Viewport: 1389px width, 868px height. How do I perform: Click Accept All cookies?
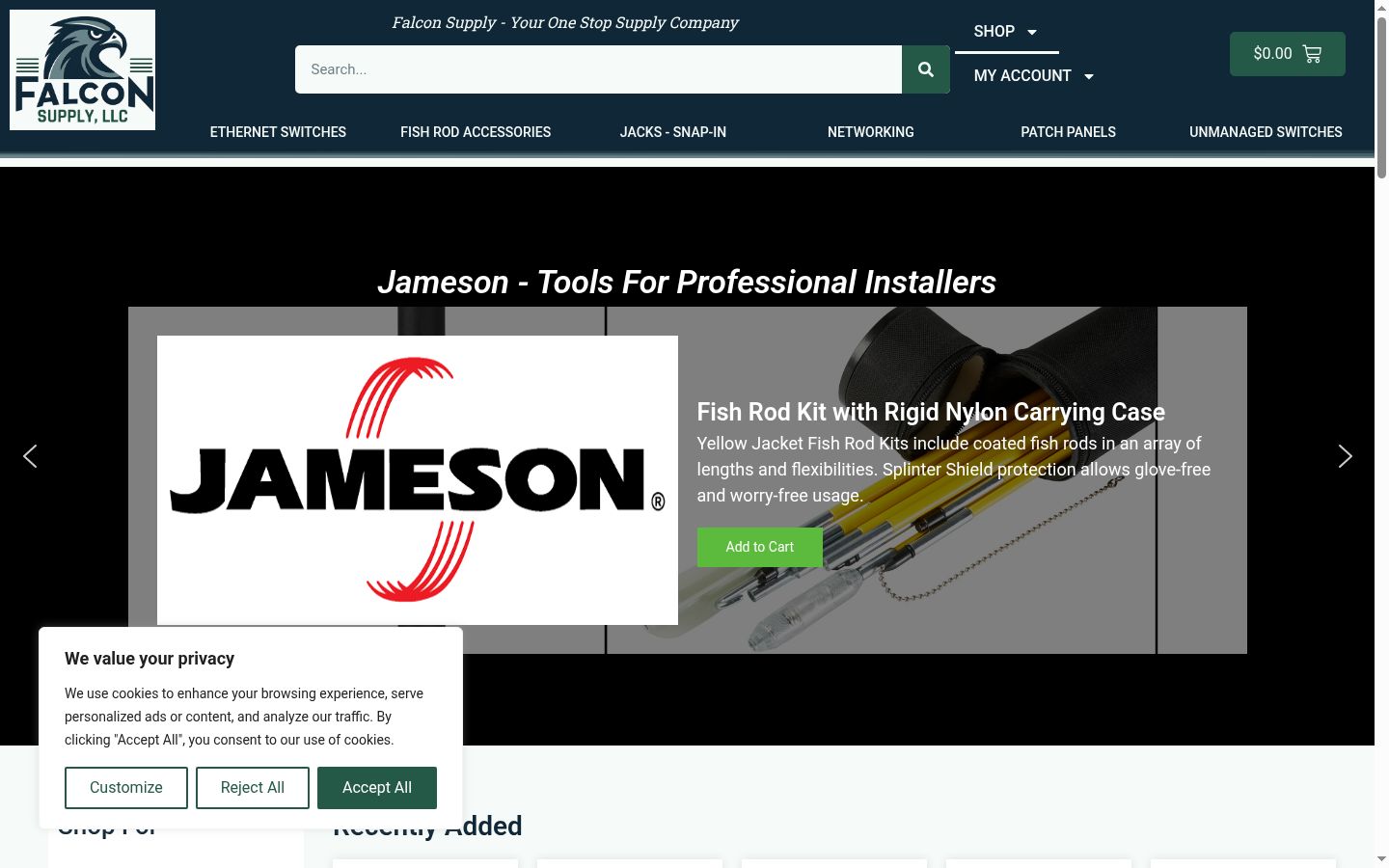pos(377,788)
